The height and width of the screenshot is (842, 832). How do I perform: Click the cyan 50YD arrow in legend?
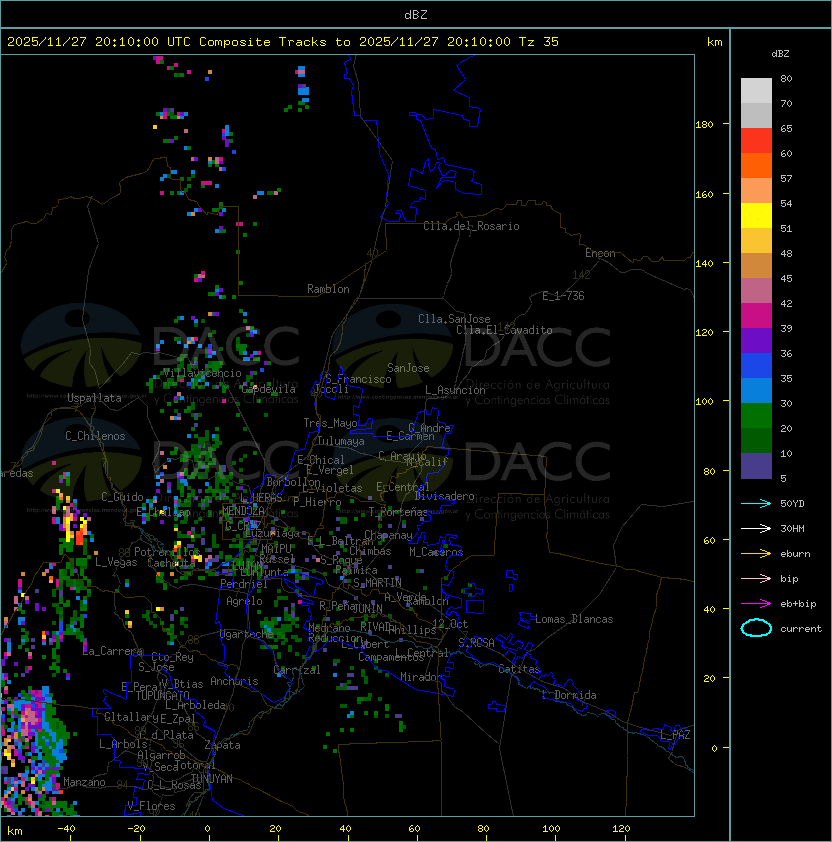coord(756,504)
